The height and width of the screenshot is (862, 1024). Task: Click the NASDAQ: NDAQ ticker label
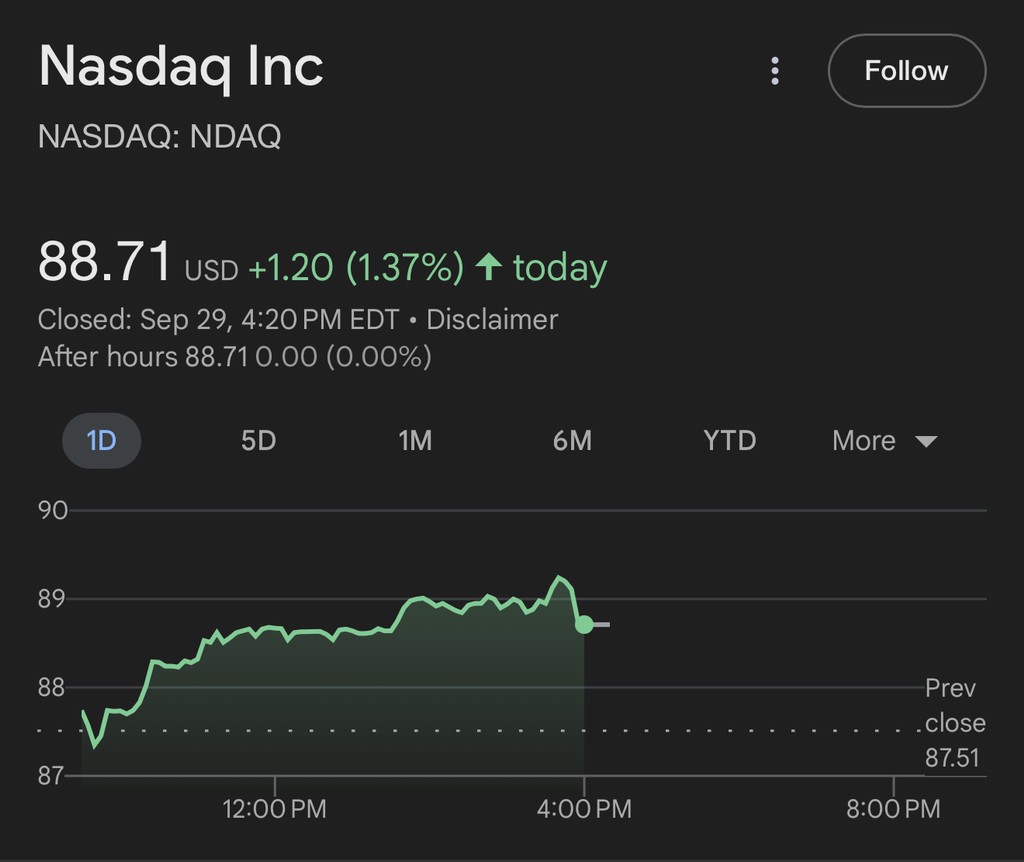pyautogui.click(x=159, y=136)
